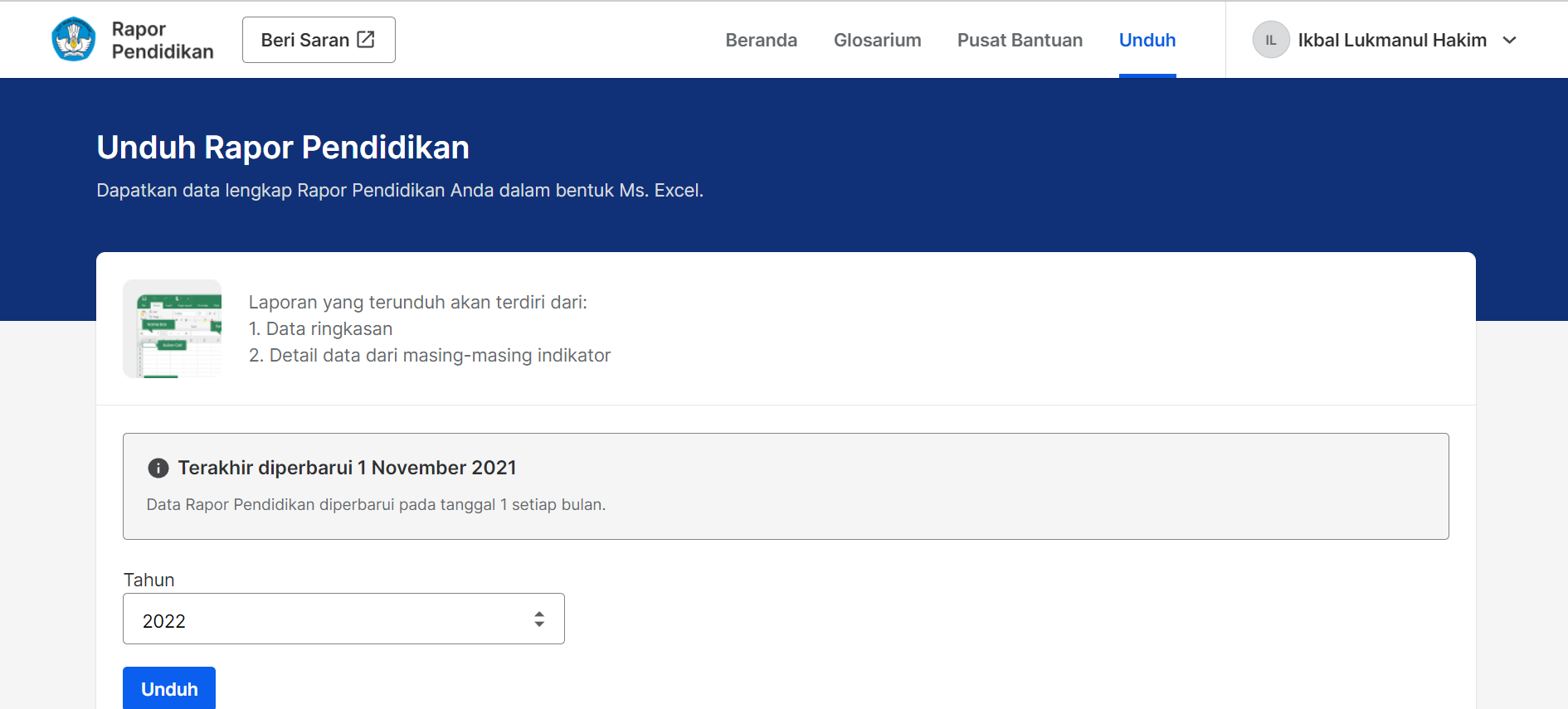
Task: Click the Unduh Rapor Pendidikan page heading
Action: [283, 148]
